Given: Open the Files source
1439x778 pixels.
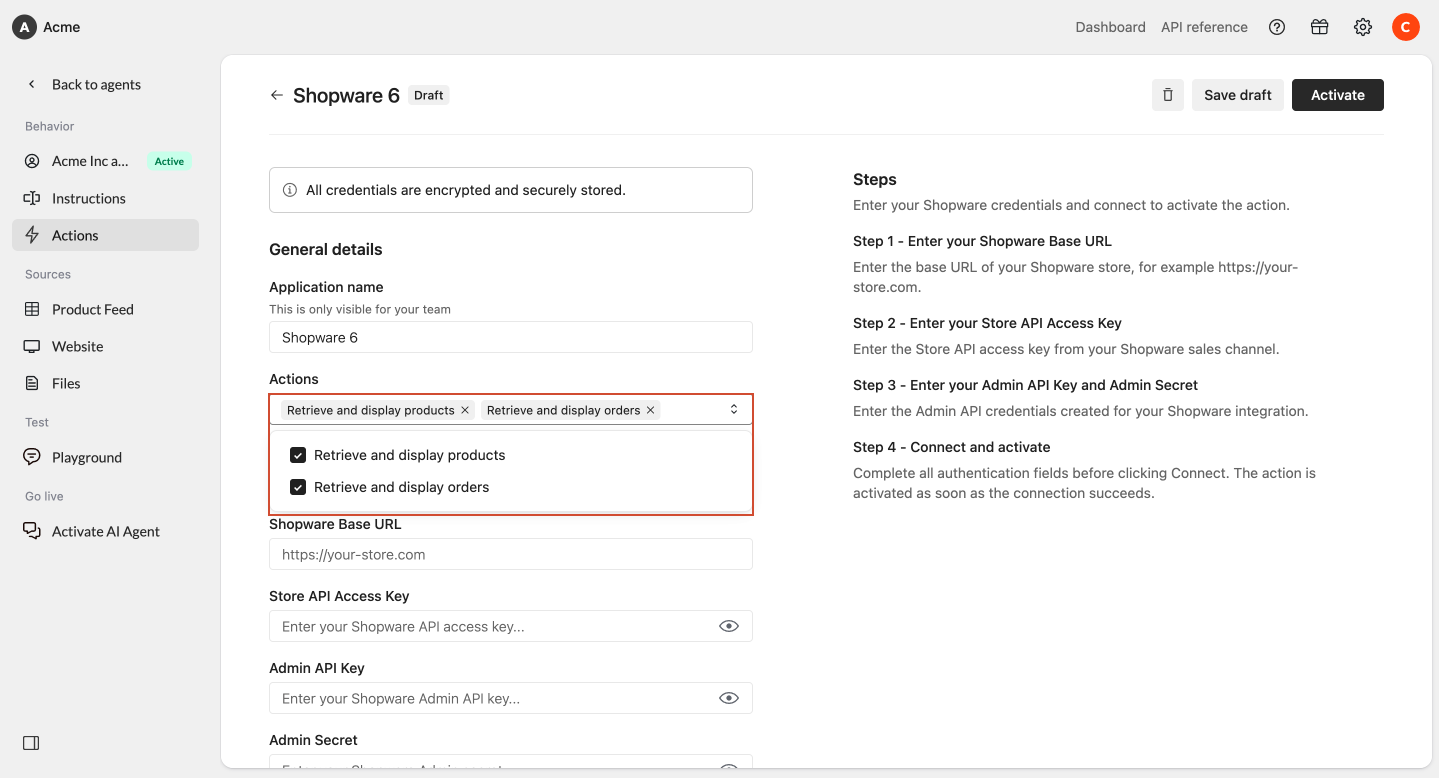Looking at the screenshot, I should [x=105, y=383].
